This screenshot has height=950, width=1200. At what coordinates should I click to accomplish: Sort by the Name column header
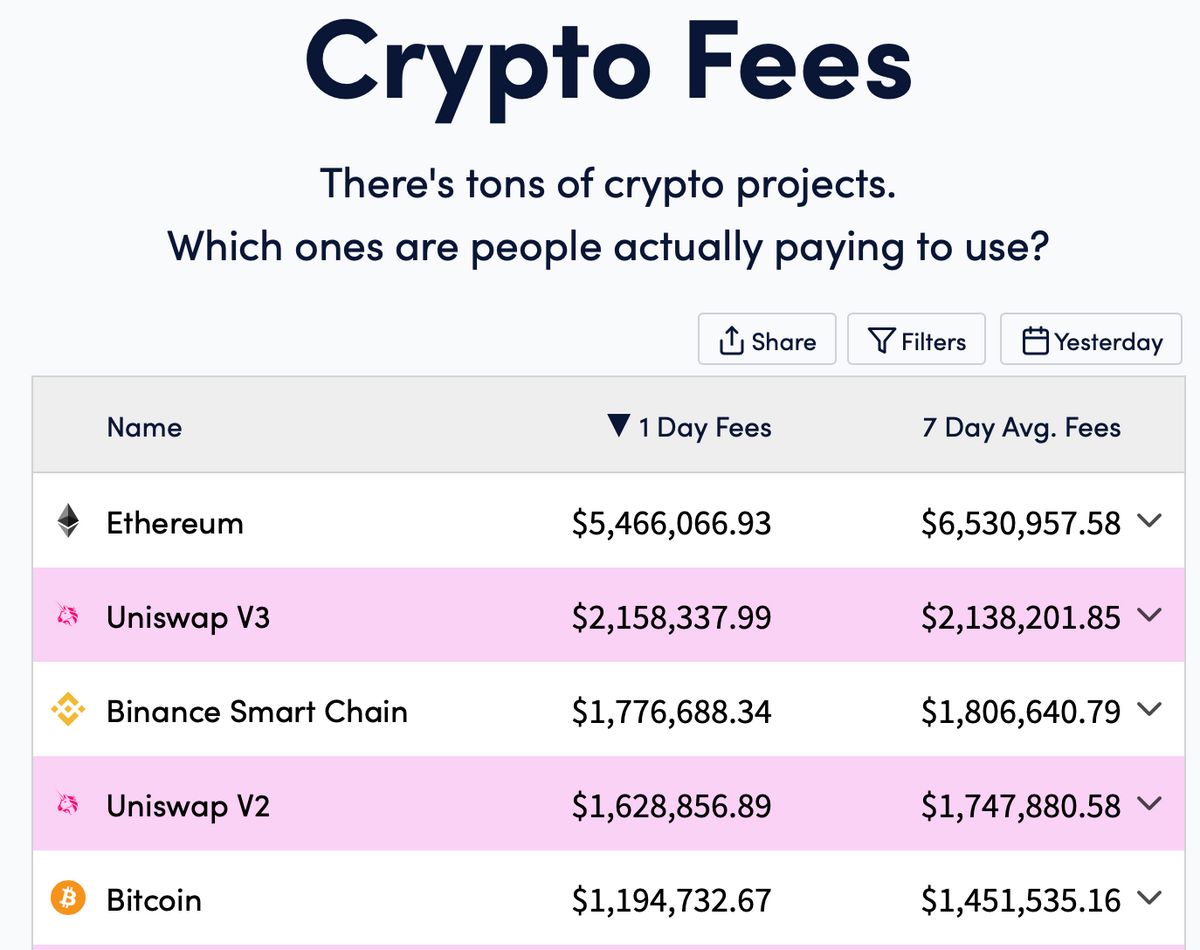point(144,428)
